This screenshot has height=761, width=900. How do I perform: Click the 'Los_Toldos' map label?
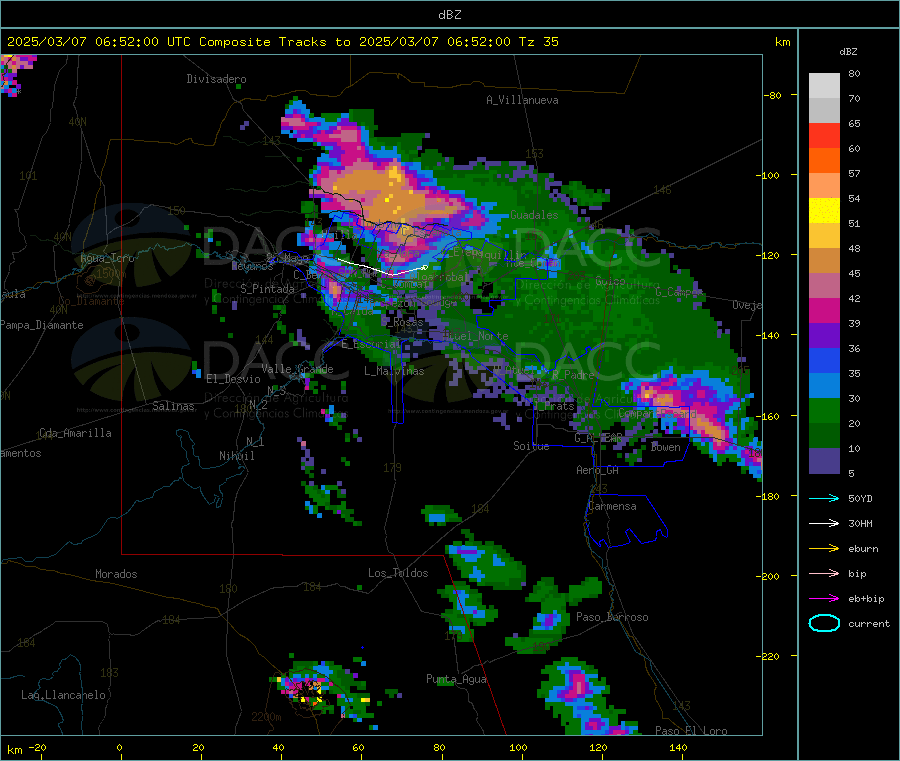(x=398, y=573)
